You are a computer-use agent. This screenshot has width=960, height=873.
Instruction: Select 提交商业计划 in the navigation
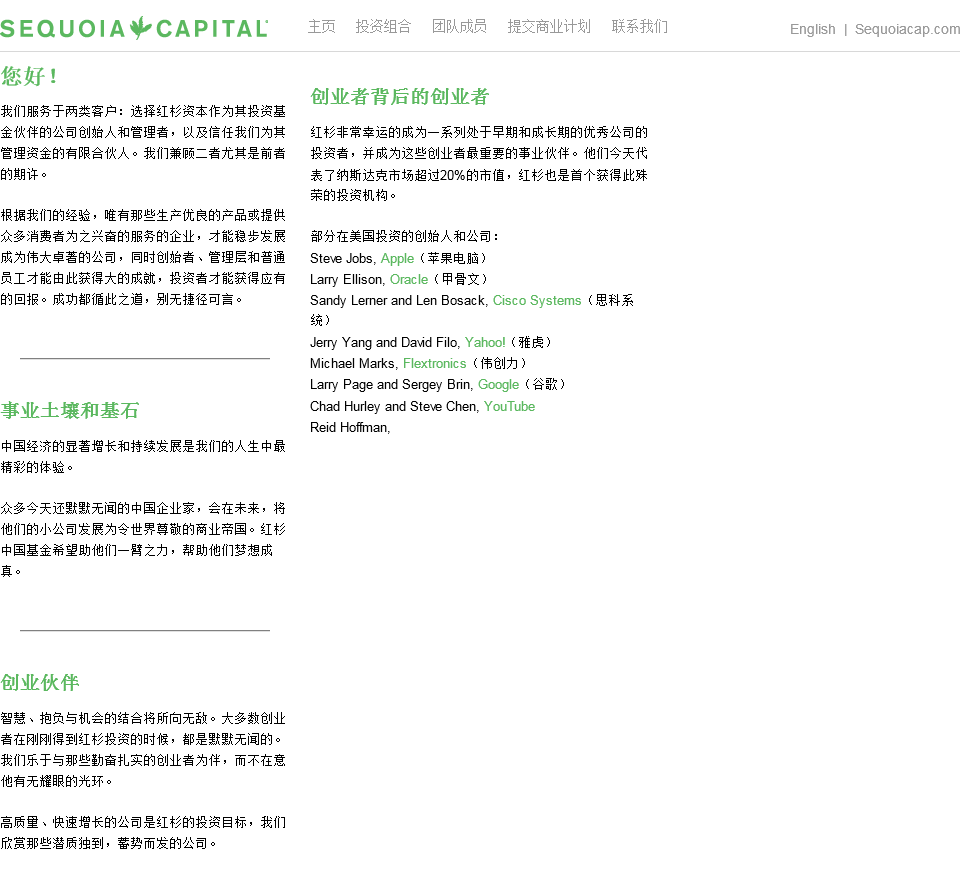point(549,26)
